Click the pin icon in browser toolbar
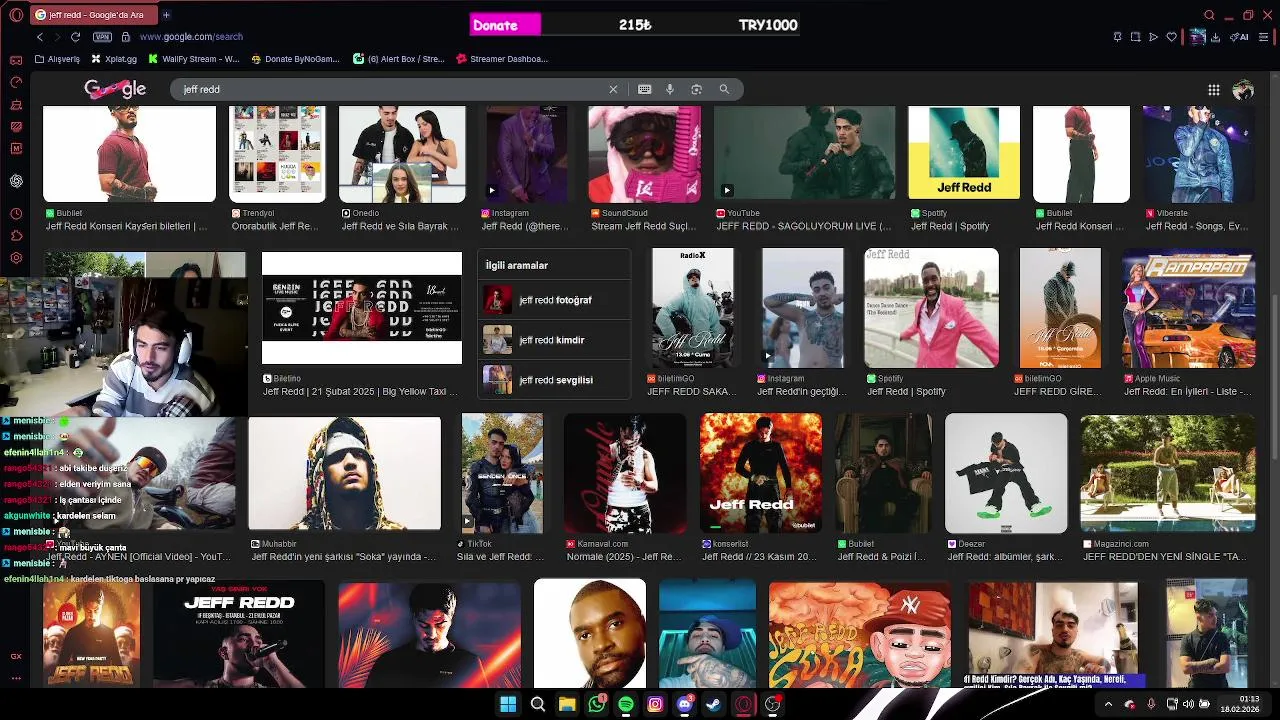Screen dimensions: 1280x720 coord(1117,37)
